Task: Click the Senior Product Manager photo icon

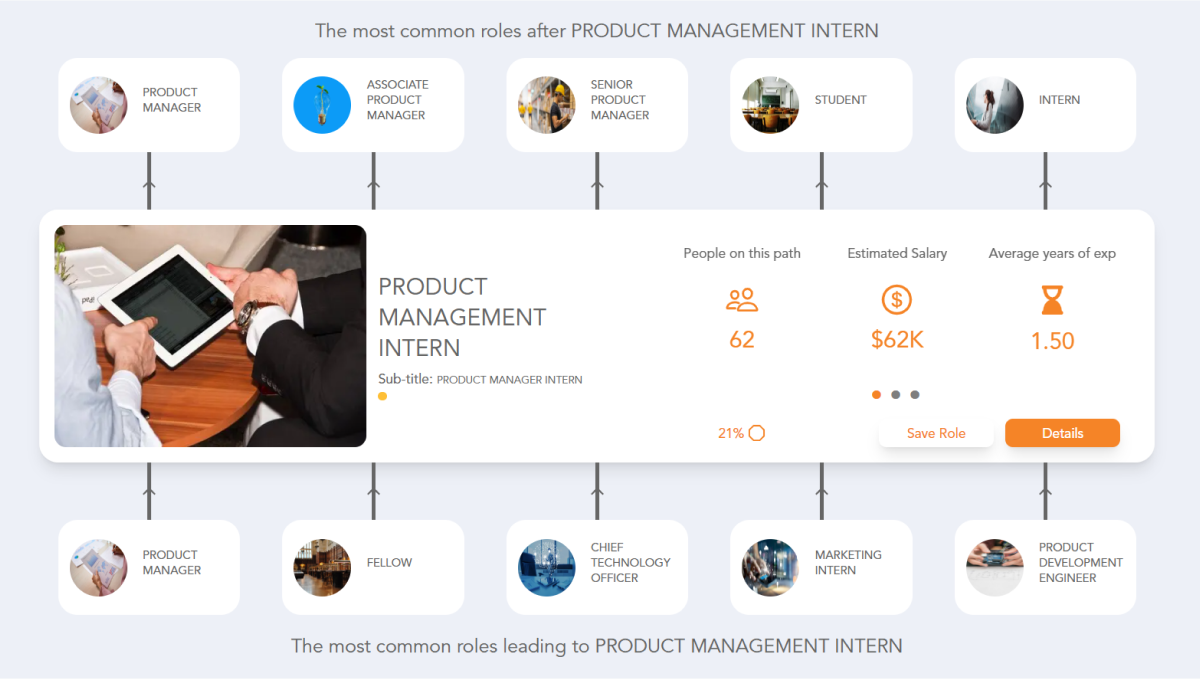Action: pos(546,104)
